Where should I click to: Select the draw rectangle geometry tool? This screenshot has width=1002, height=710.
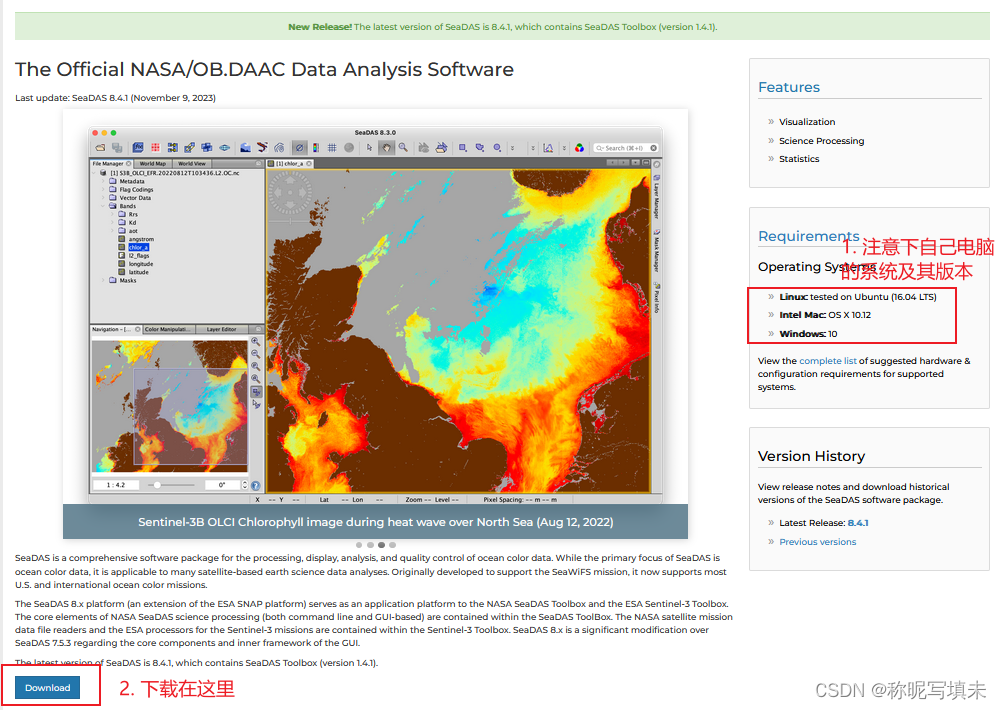point(462,148)
